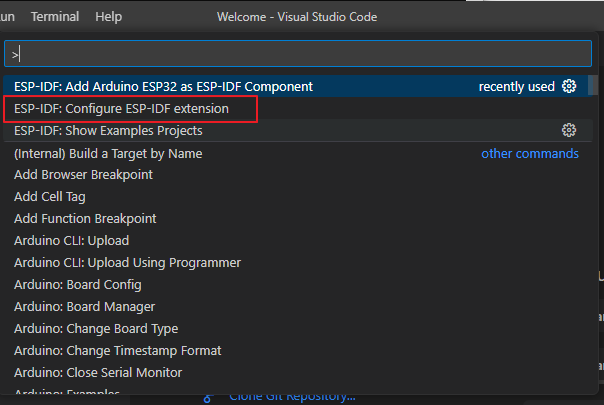
Task: Run Arduino CLI: Upload command
Action: [296, 240]
